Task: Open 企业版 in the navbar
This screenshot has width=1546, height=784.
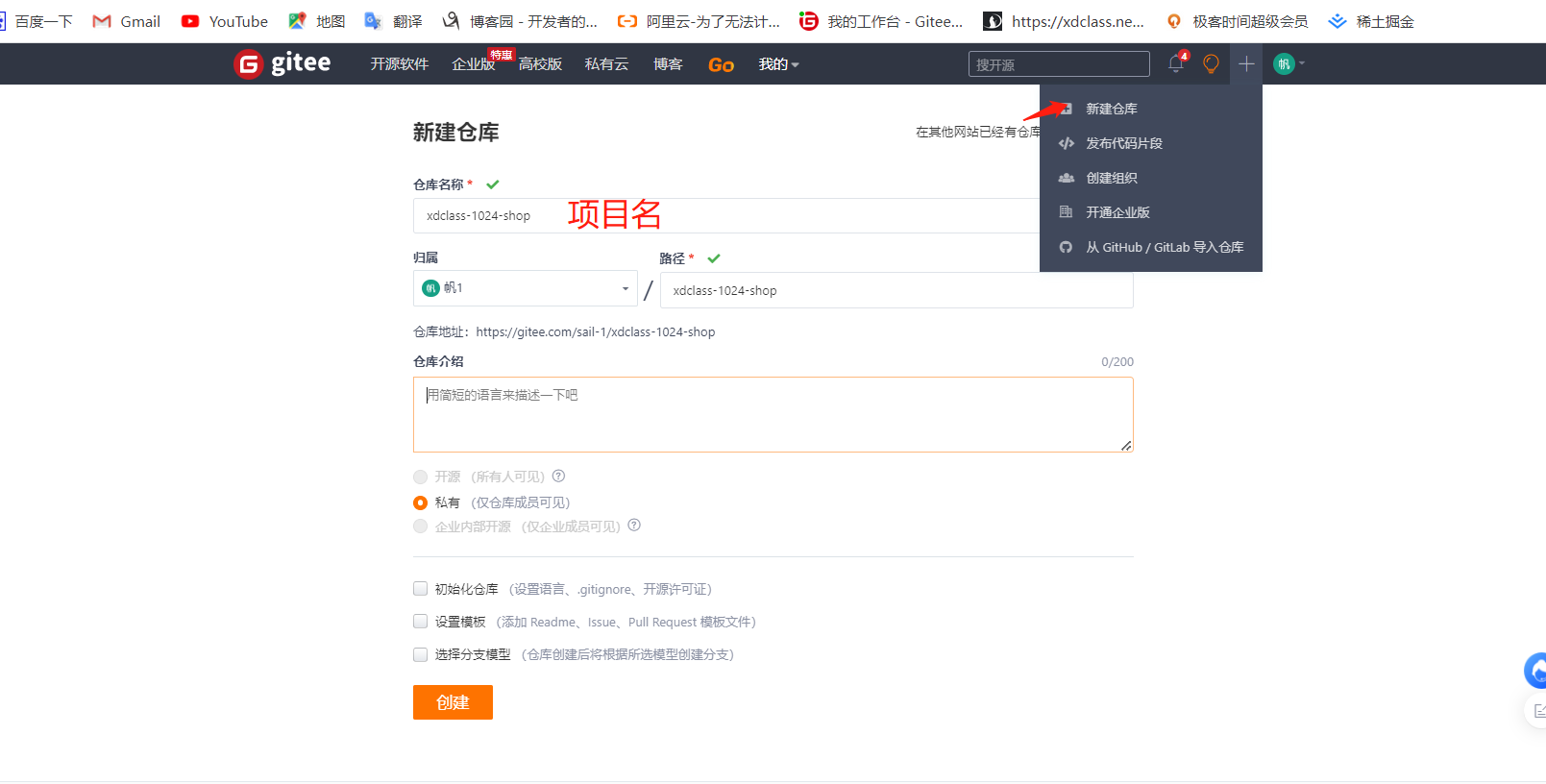Action: coord(473,64)
